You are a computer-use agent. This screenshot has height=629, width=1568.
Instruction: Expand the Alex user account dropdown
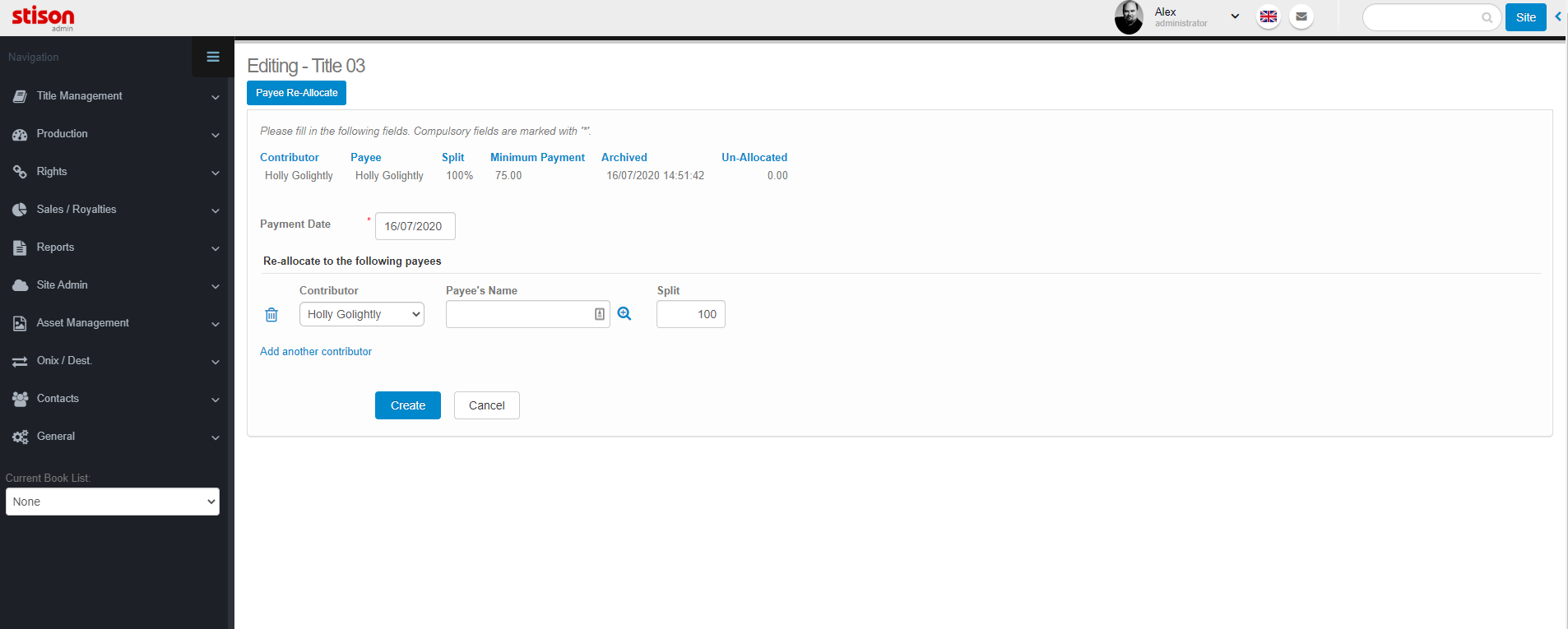point(1235,16)
